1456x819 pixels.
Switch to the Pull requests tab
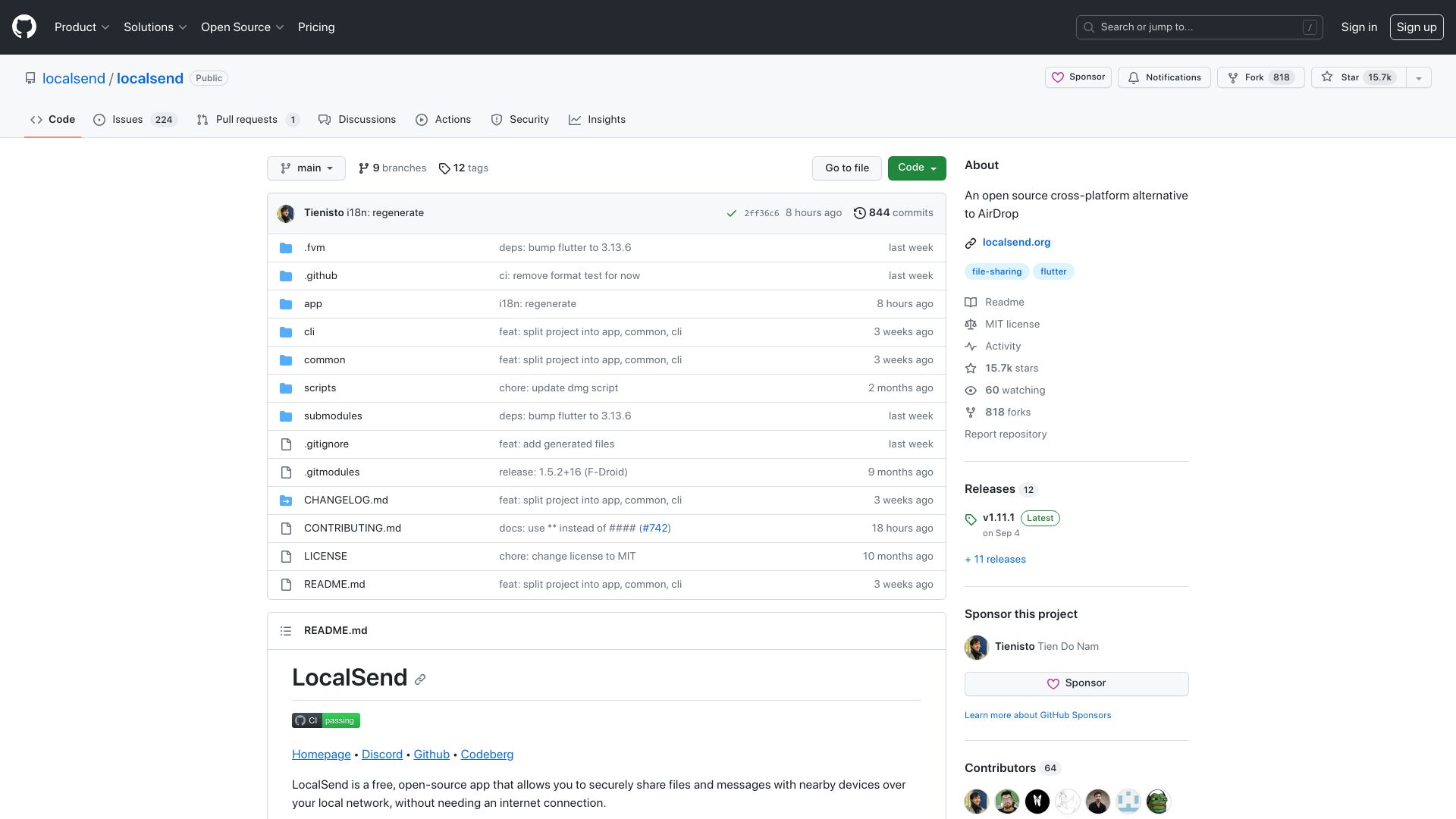(x=248, y=120)
